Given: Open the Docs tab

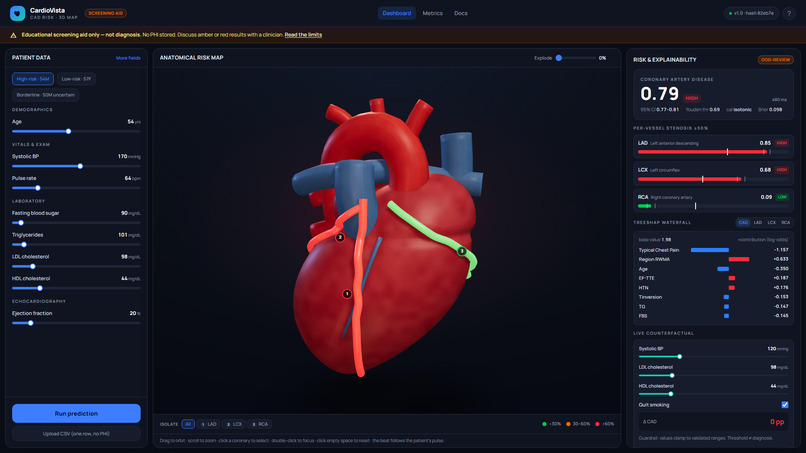Looking at the screenshot, I should [461, 13].
